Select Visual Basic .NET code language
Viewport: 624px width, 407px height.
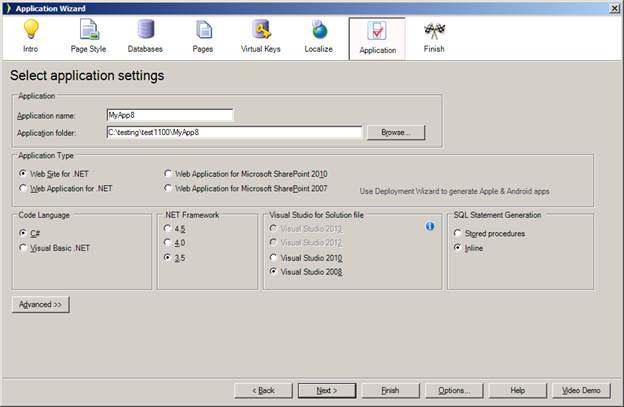click(x=23, y=247)
